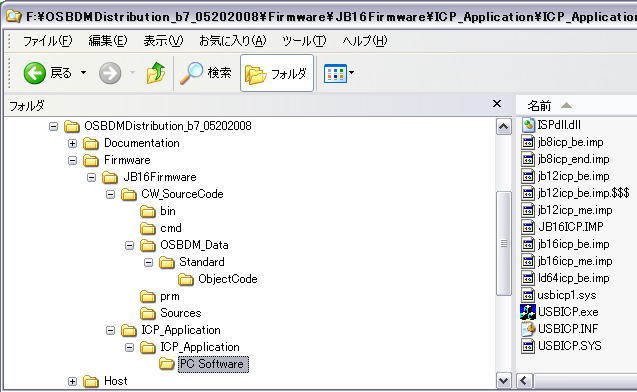Screen dimensions: 637x392
Task: Open the ツール(T) menu
Action: 304,41
